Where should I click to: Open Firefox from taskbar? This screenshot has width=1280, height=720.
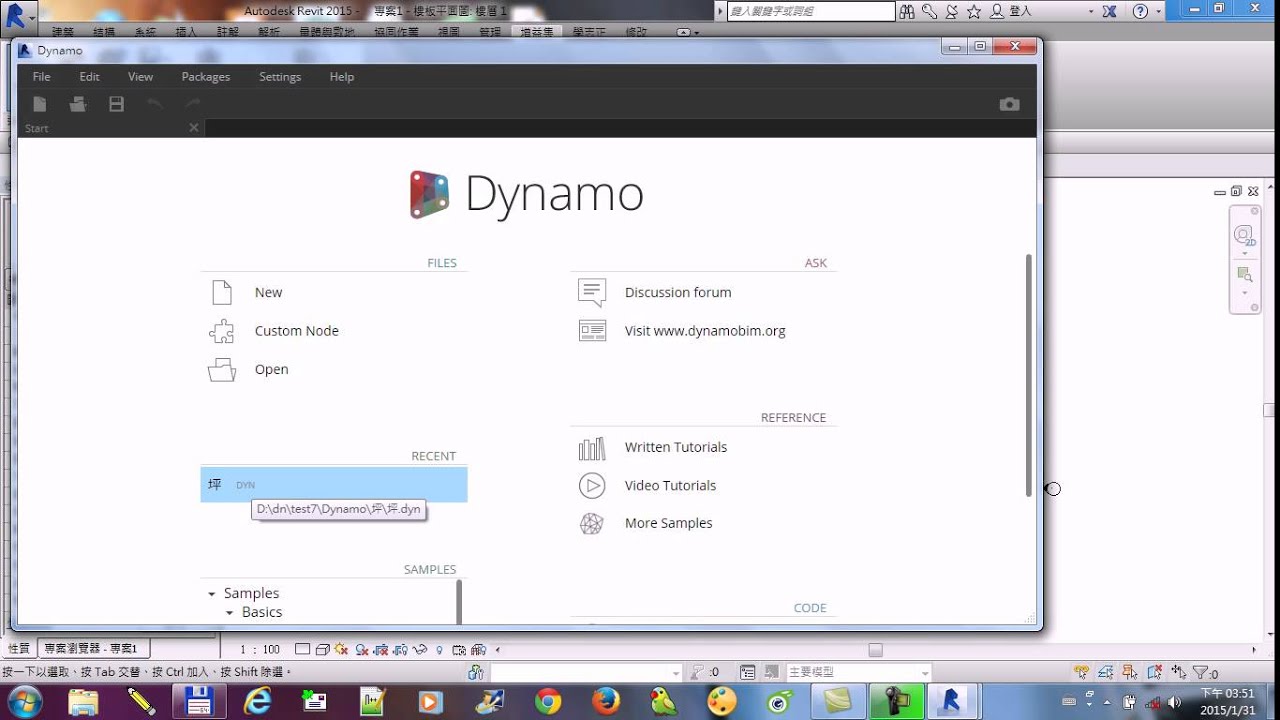[x=605, y=702]
